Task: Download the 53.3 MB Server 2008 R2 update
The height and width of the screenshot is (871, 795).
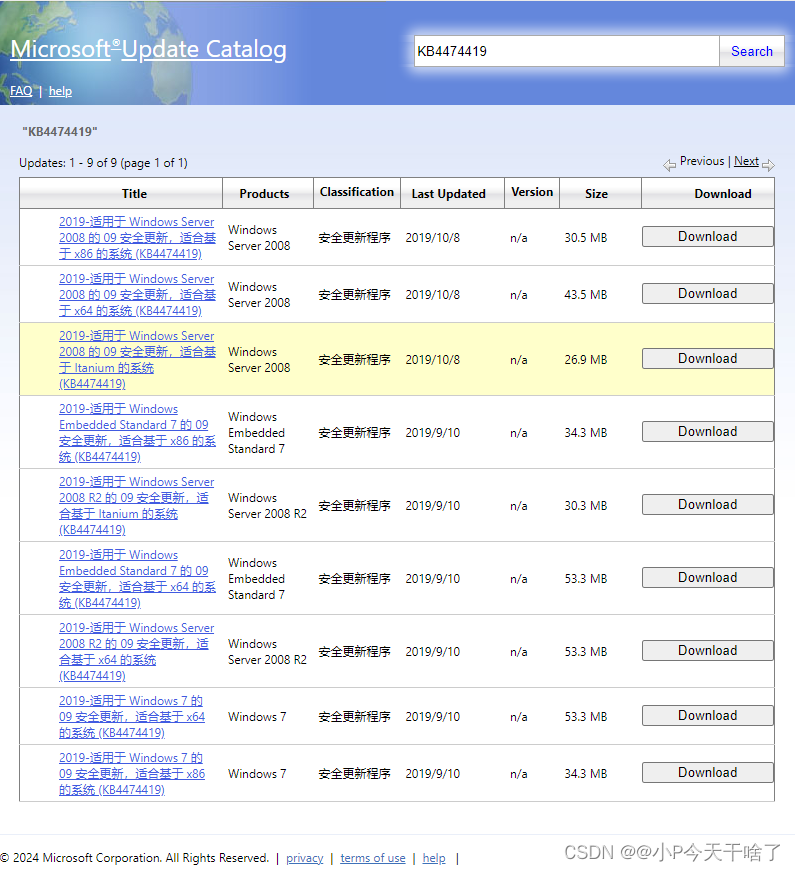Action: (x=708, y=650)
